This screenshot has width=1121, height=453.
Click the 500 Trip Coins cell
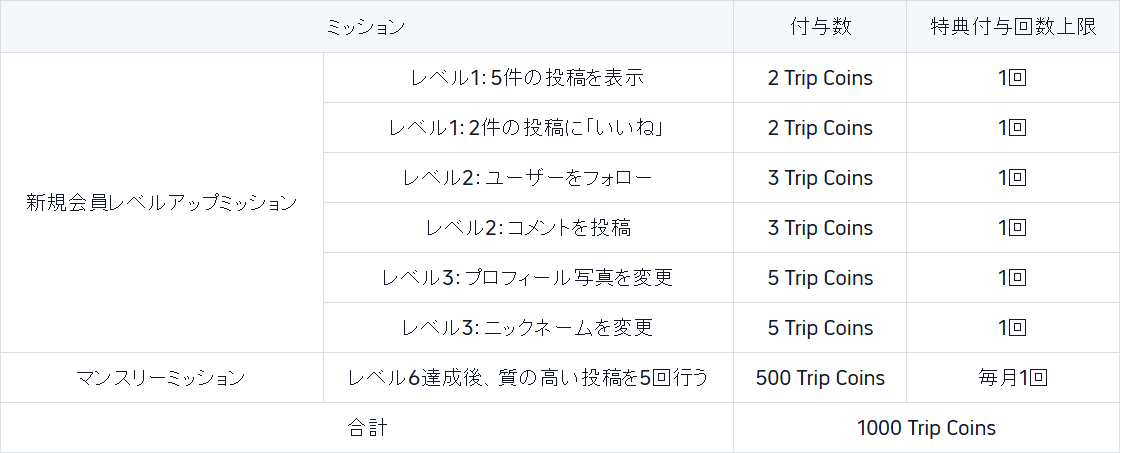820,377
